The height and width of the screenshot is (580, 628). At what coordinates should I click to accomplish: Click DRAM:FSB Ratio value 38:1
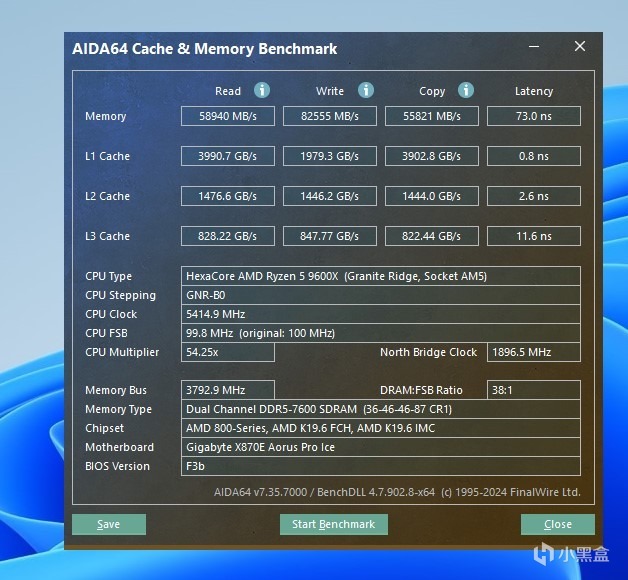534,390
